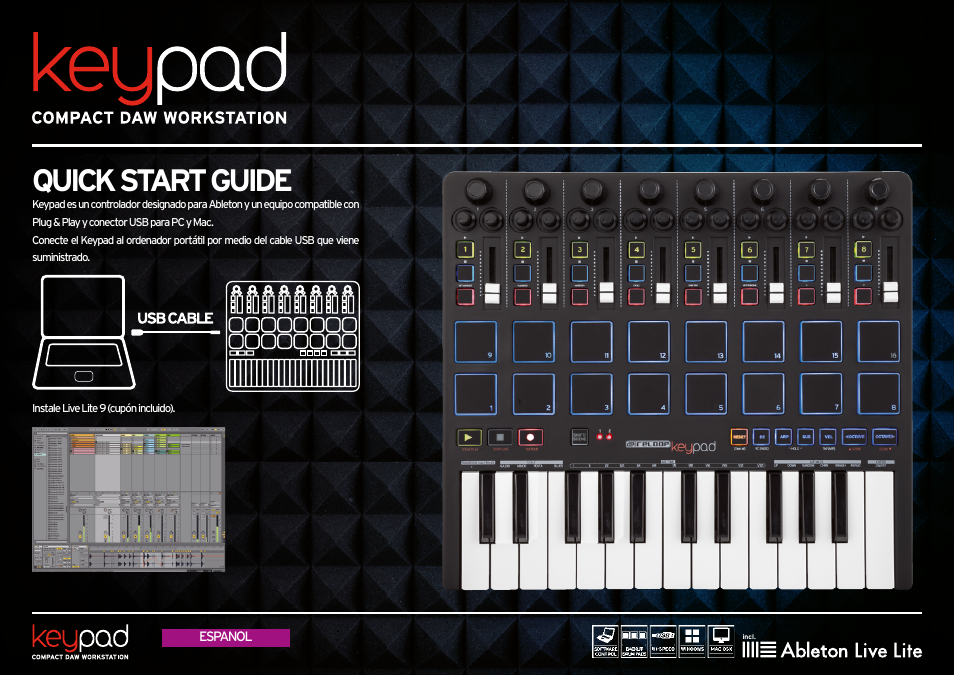Click yellow channel select button 1
This screenshot has height=675, width=954.
[465, 250]
